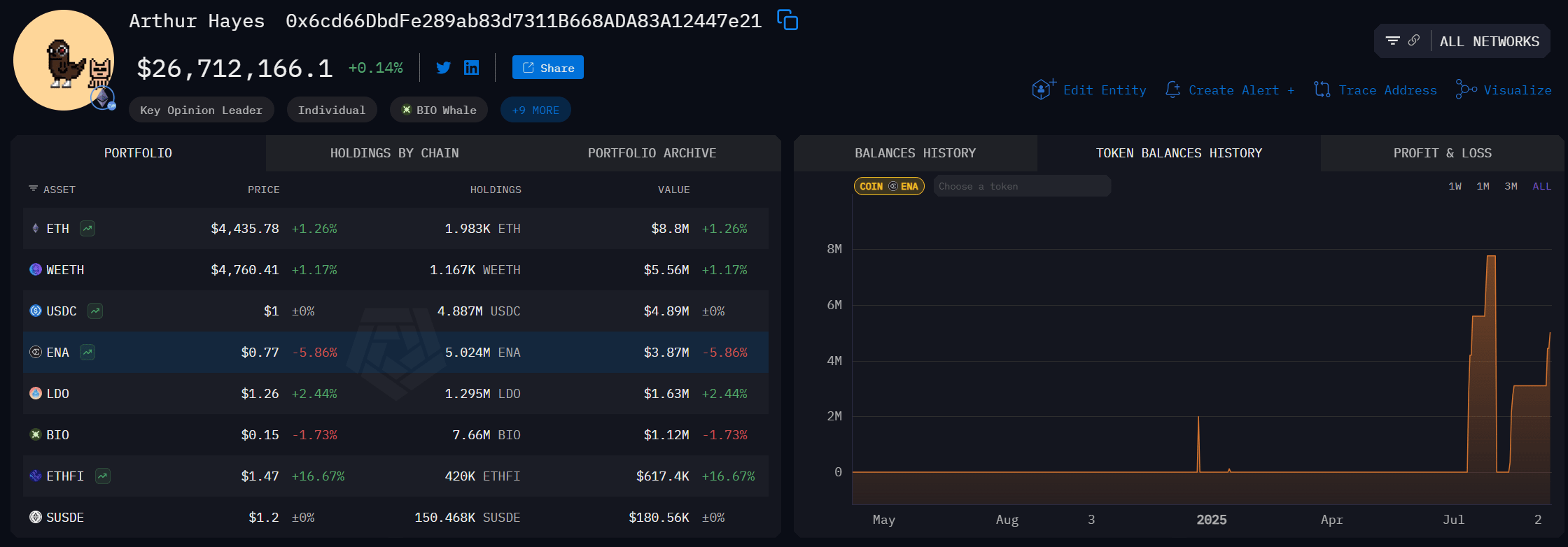Viewport: 1568px width, 547px height.
Task: Copy the wallet address with the copy icon
Action: click(787, 20)
